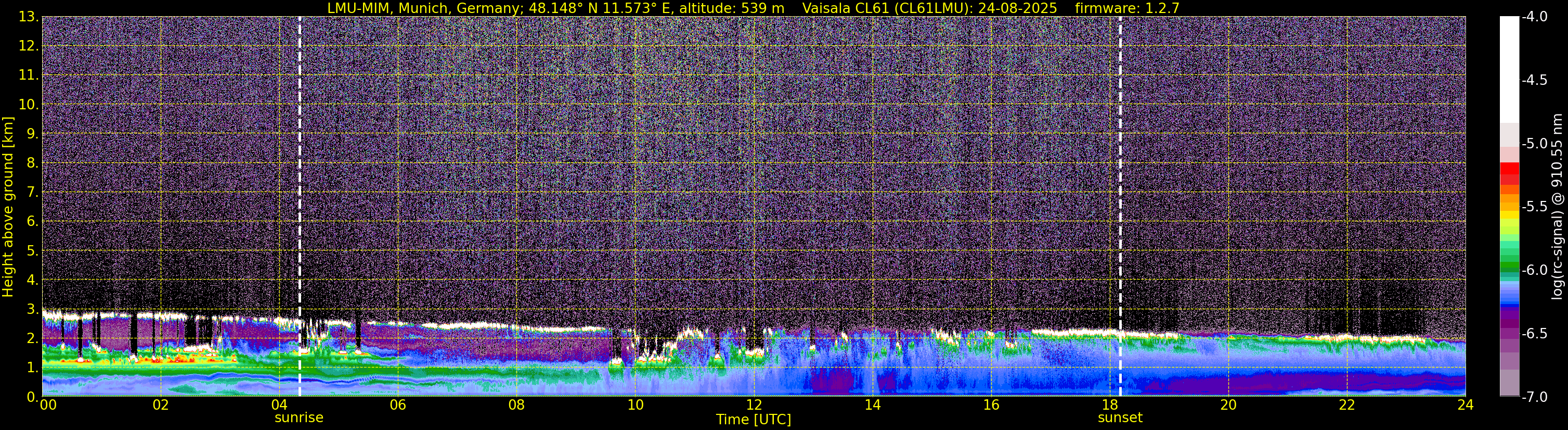Pick the green band of the colorbar

(x=1509, y=266)
